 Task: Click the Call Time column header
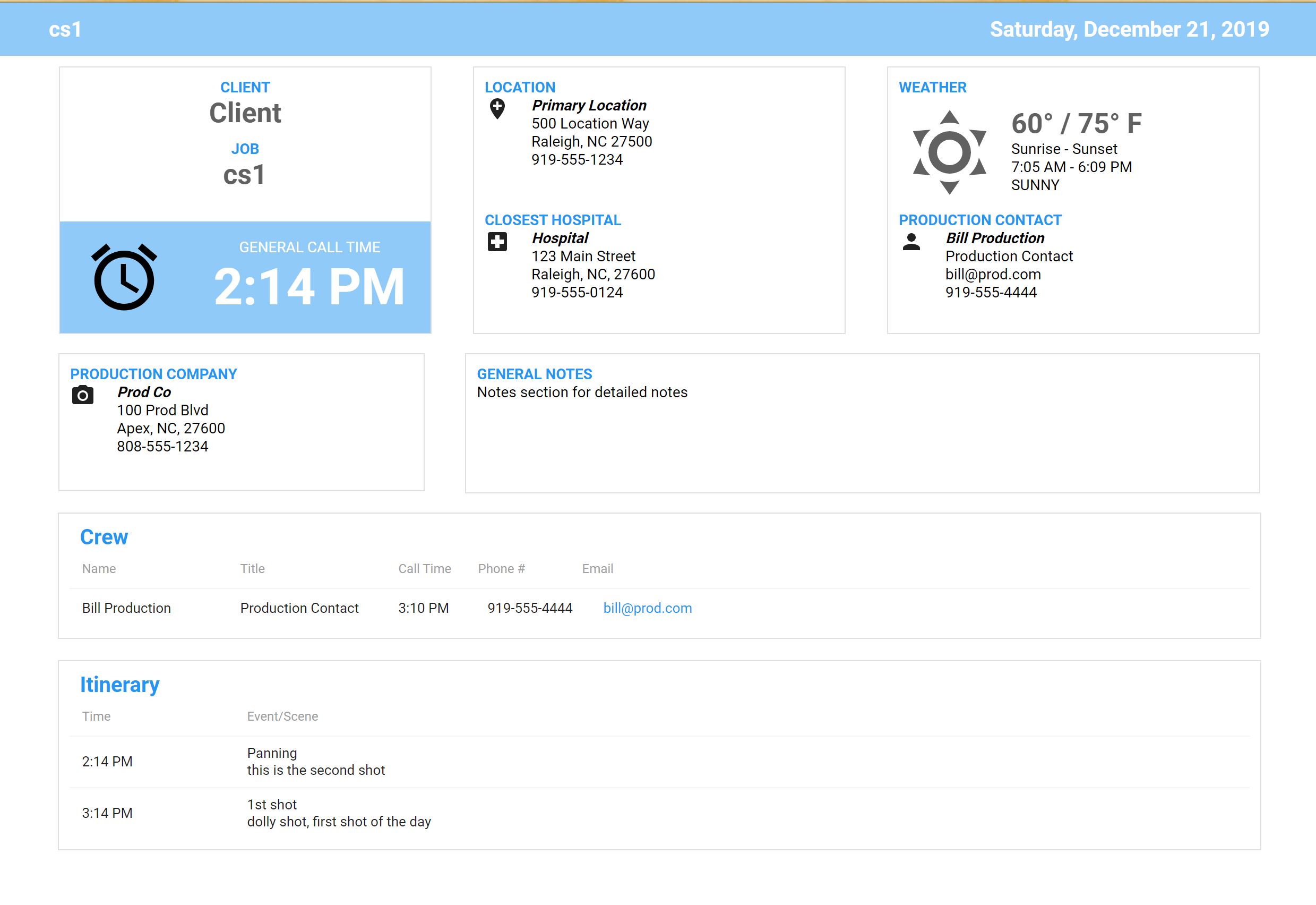pyautogui.click(x=425, y=569)
